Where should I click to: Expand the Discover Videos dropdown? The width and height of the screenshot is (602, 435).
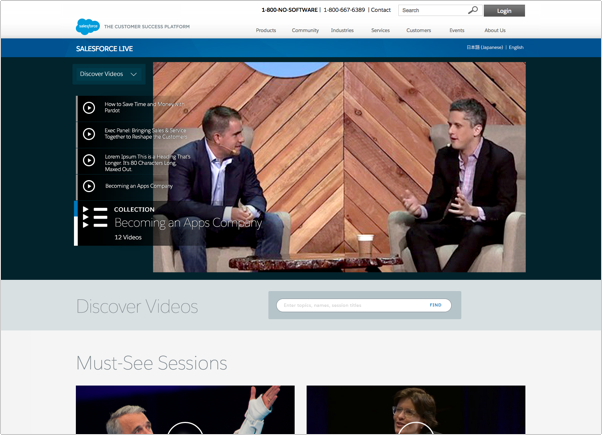[x=109, y=74]
